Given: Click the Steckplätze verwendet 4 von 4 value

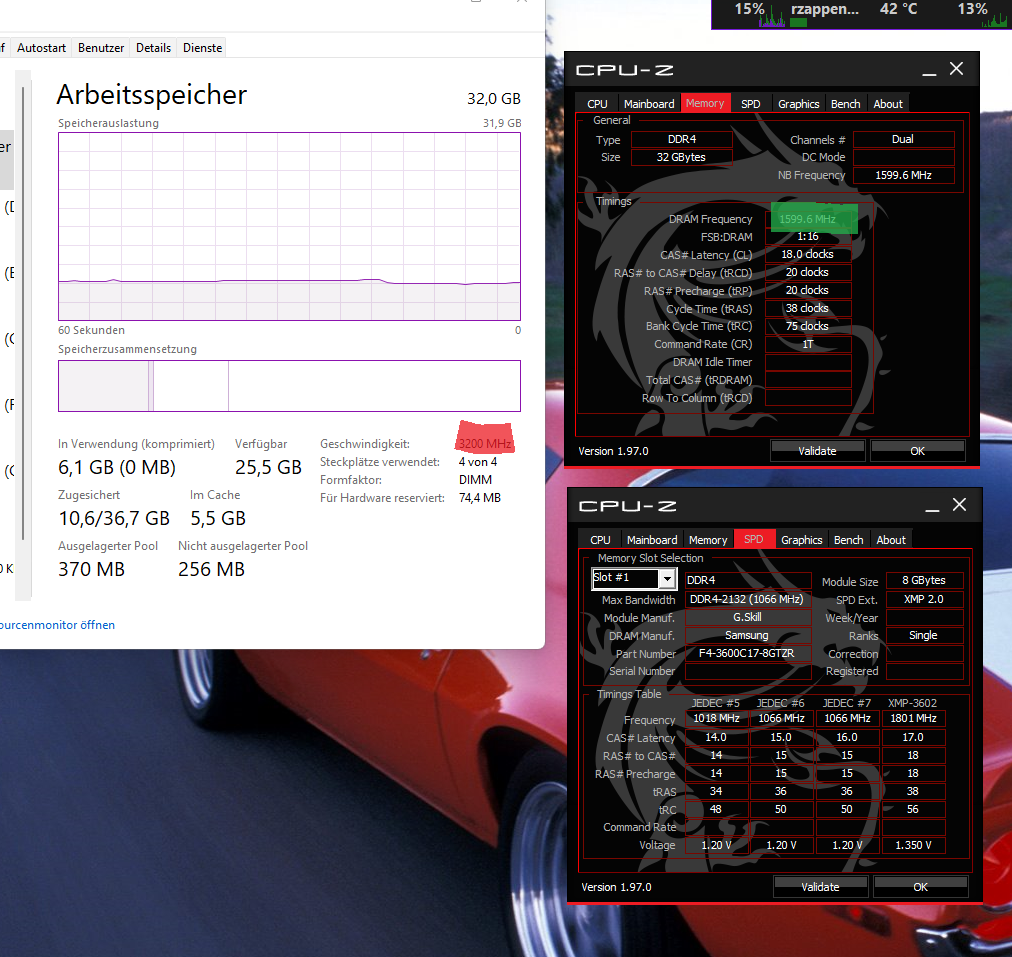Looking at the screenshot, I should (478, 462).
